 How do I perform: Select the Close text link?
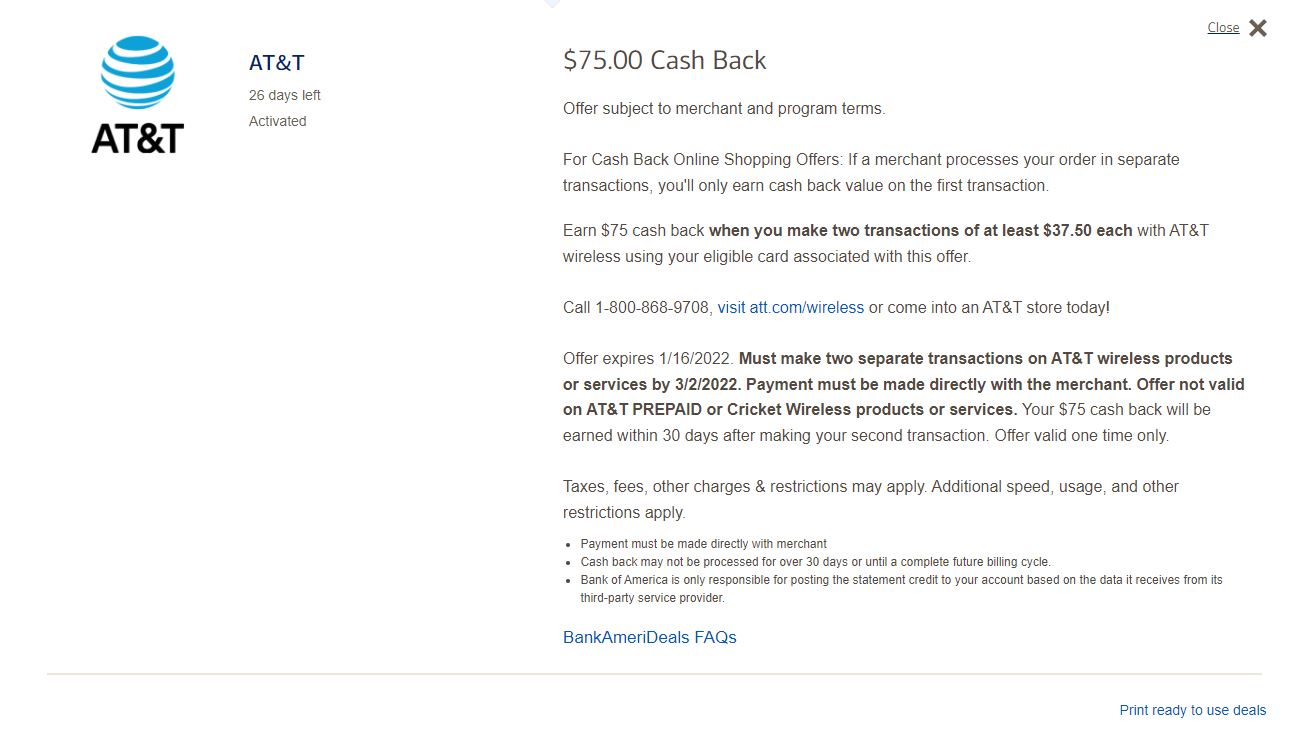click(1222, 28)
